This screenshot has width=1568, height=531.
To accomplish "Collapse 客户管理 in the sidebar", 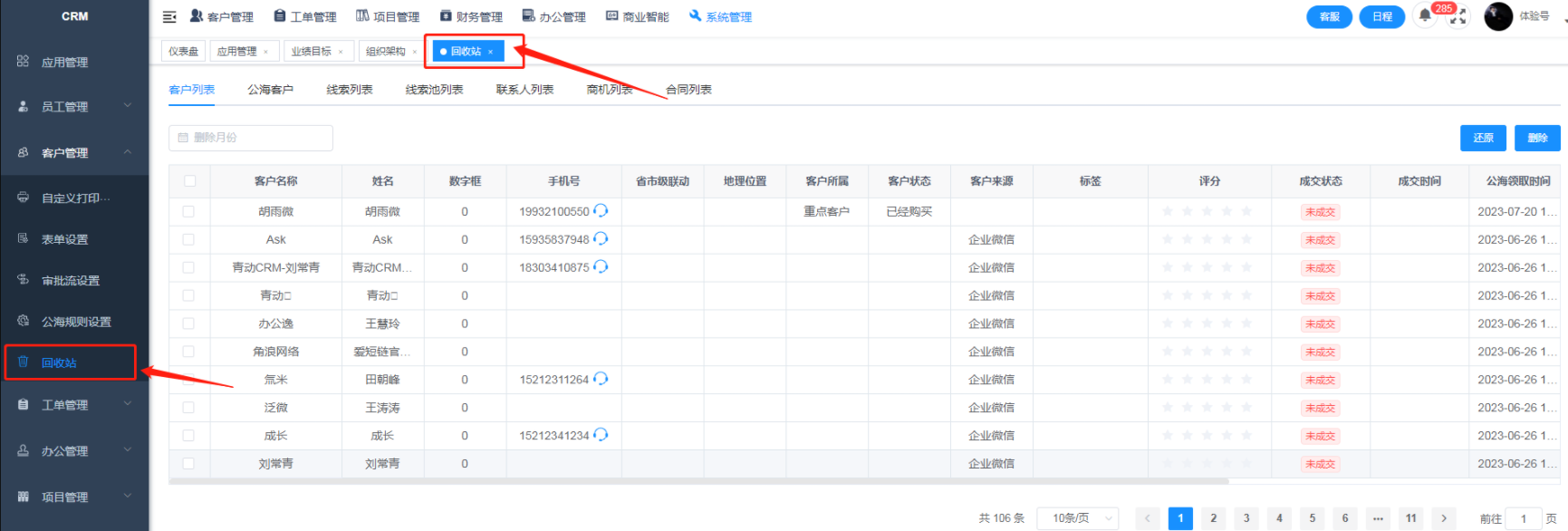I will (128, 152).
